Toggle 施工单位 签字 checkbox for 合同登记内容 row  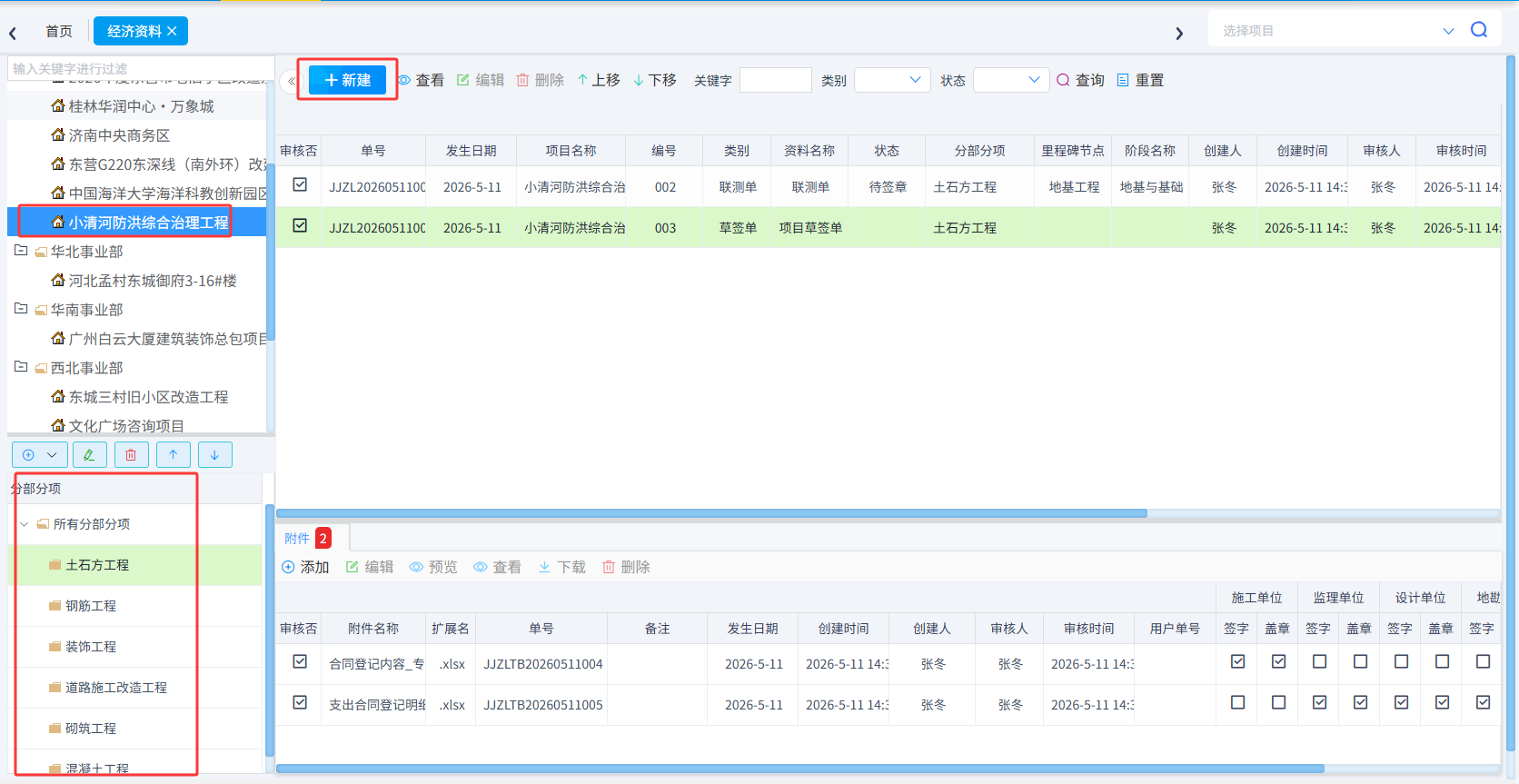[x=1237, y=662]
